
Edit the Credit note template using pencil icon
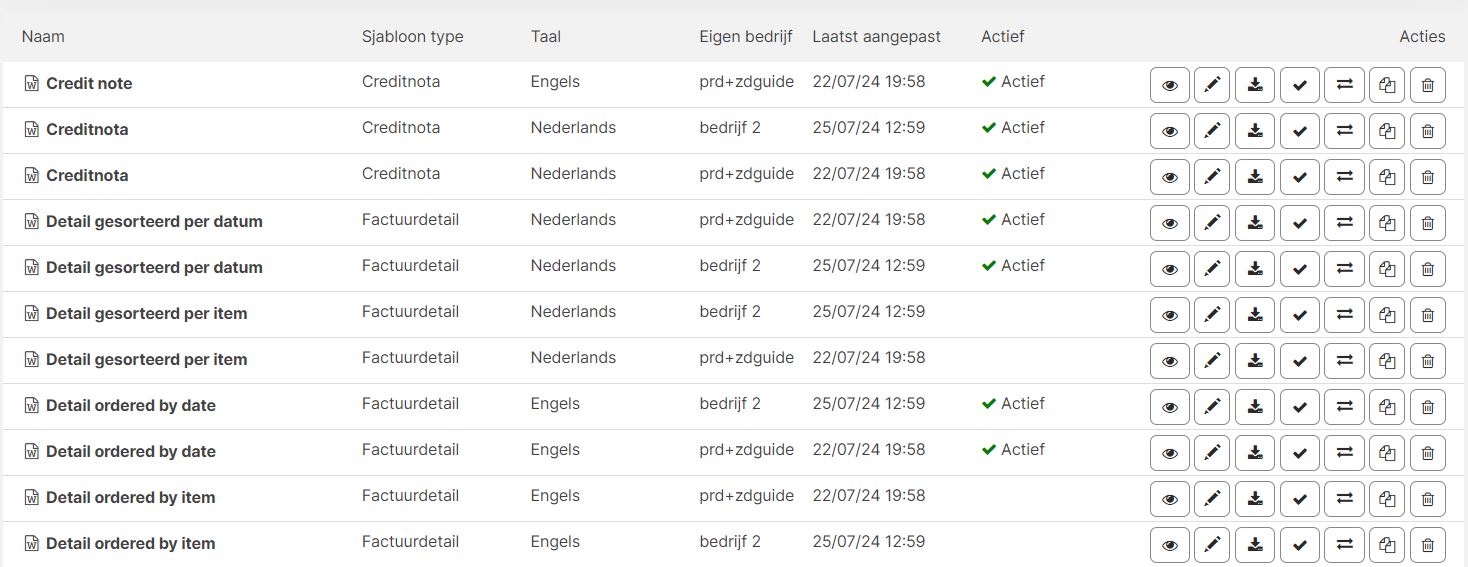point(1213,85)
